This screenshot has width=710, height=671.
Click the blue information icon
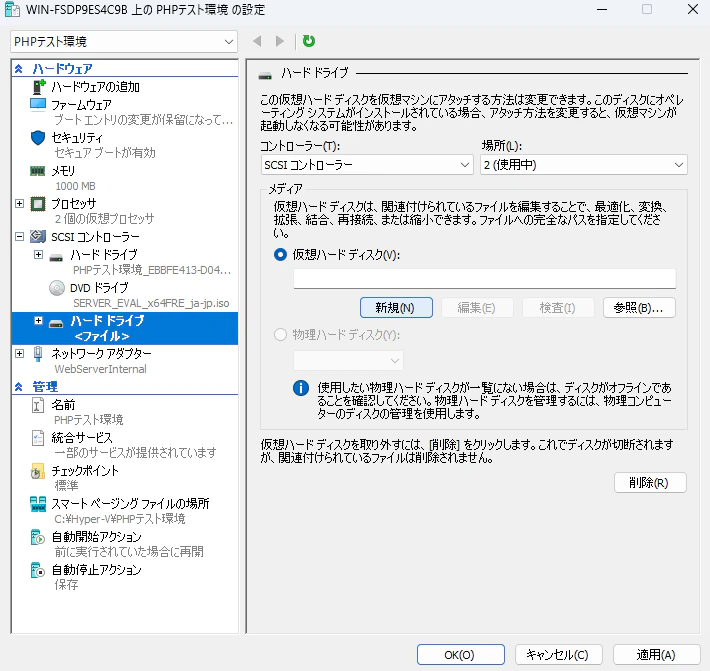(x=301, y=388)
